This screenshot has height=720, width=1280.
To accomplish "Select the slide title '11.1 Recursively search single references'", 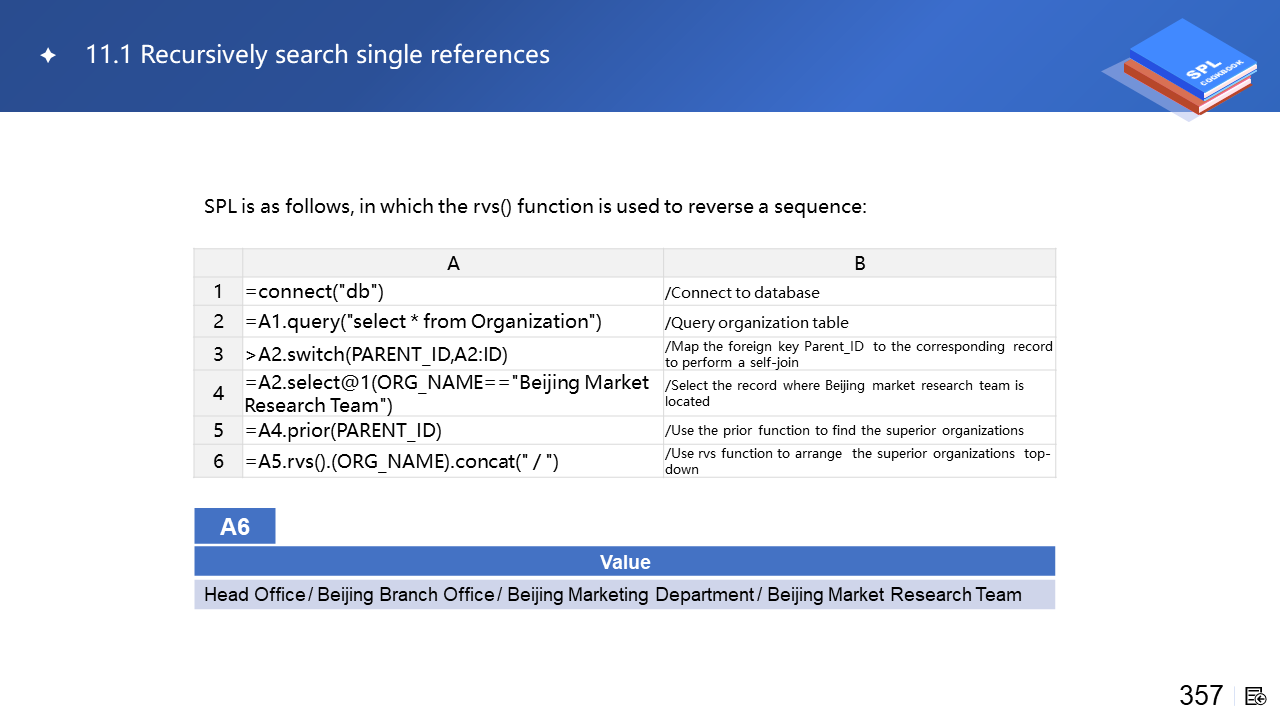I will [x=317, y=55].
